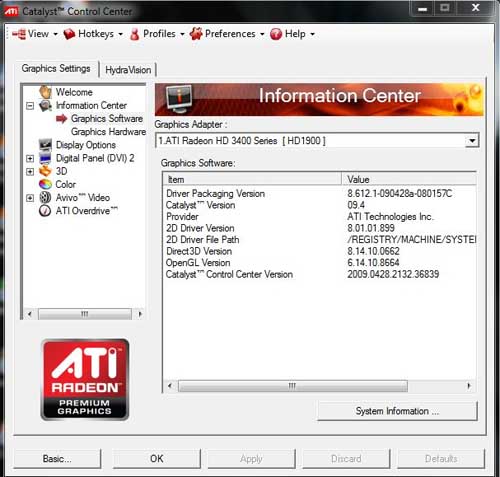Click the Color wheel icon

[x=45, y=184]
